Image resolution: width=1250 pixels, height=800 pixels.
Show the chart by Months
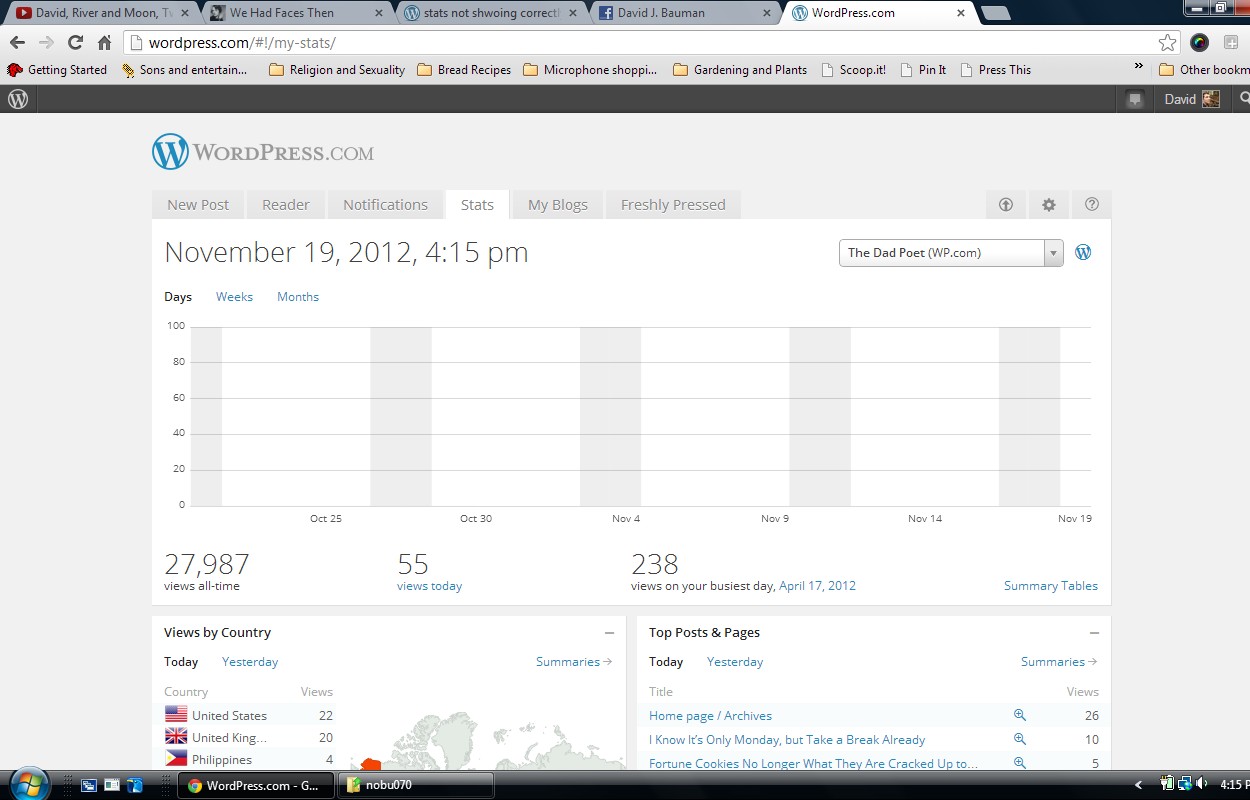tap(298, 297)
